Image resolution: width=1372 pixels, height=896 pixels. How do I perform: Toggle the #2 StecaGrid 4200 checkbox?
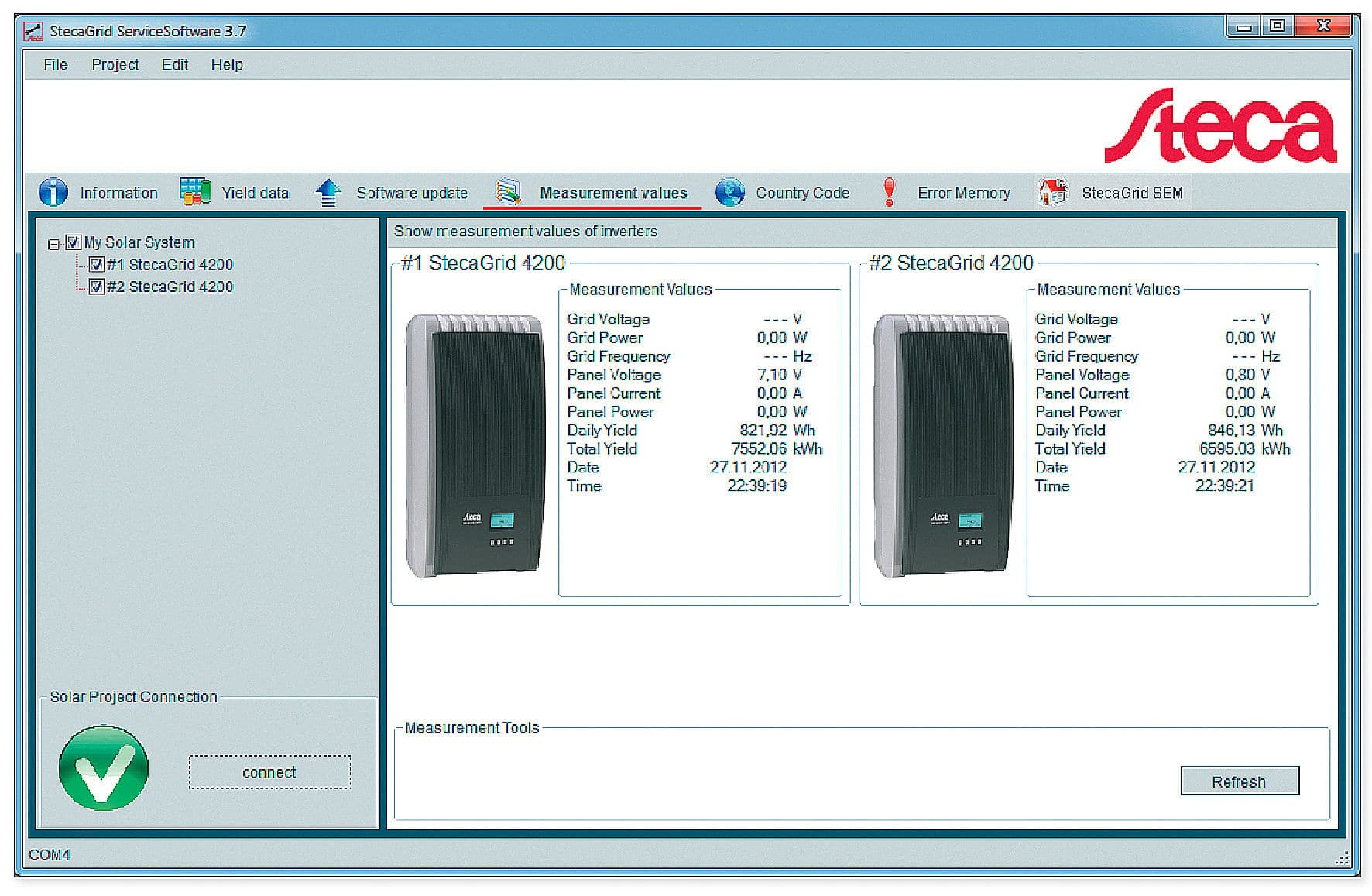[96, 287]
